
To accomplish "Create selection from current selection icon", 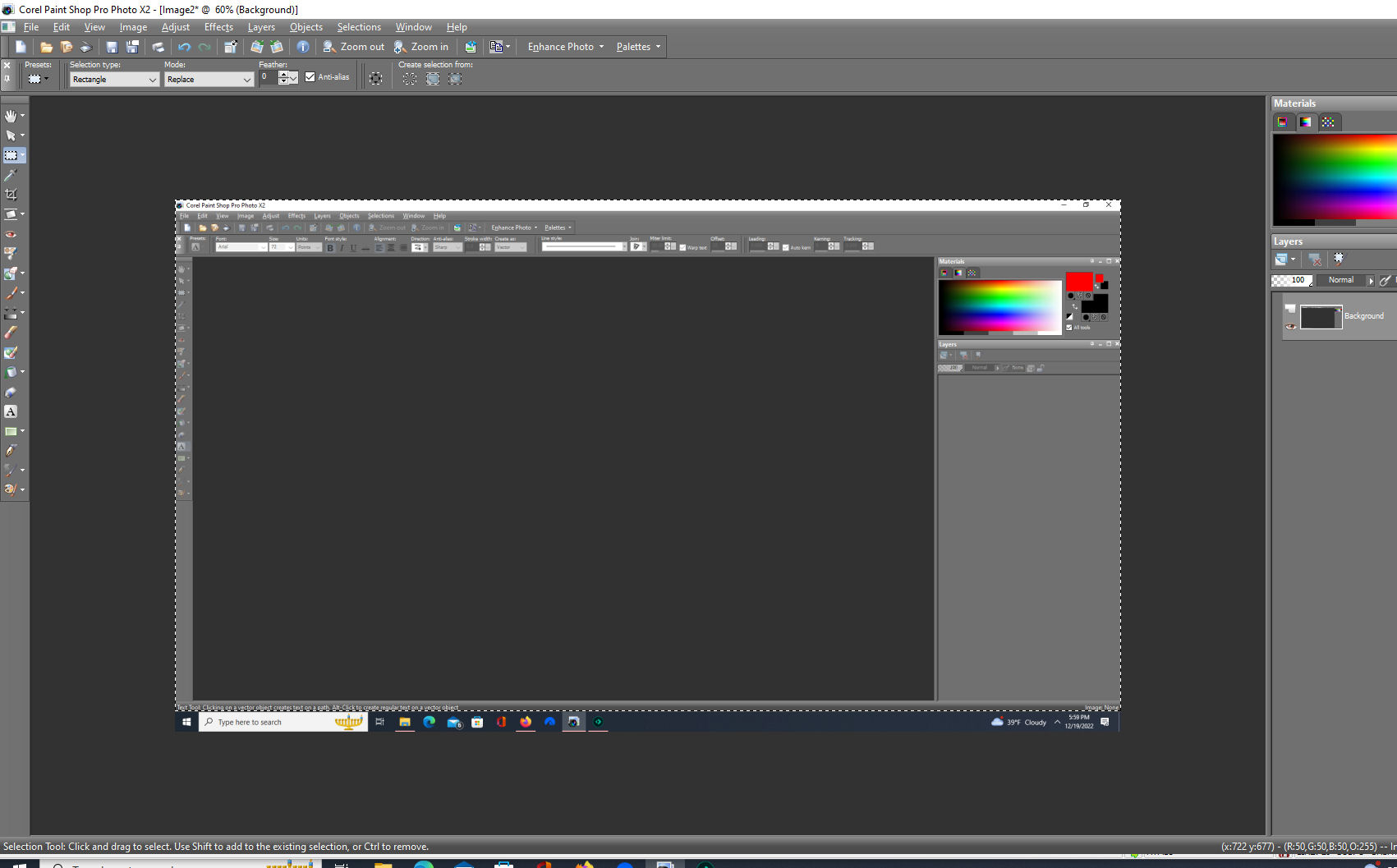I will 410,79.
